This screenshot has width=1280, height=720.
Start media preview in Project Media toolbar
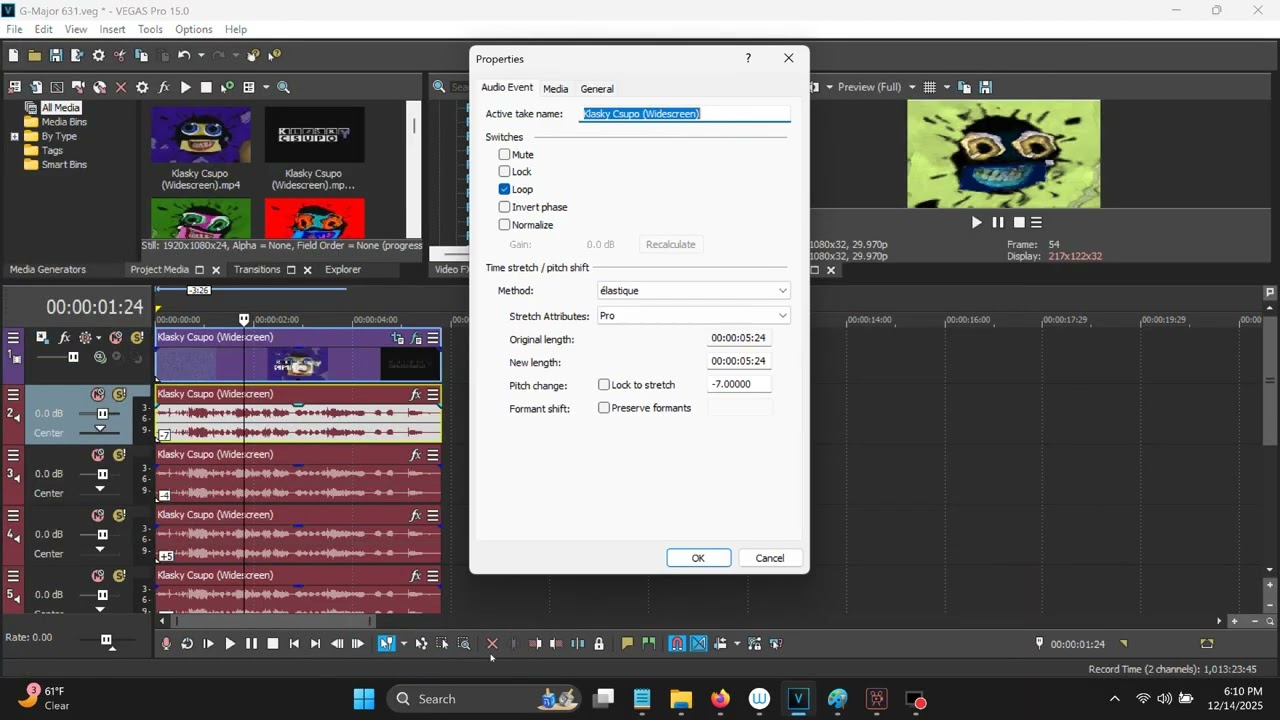[185, 87]
